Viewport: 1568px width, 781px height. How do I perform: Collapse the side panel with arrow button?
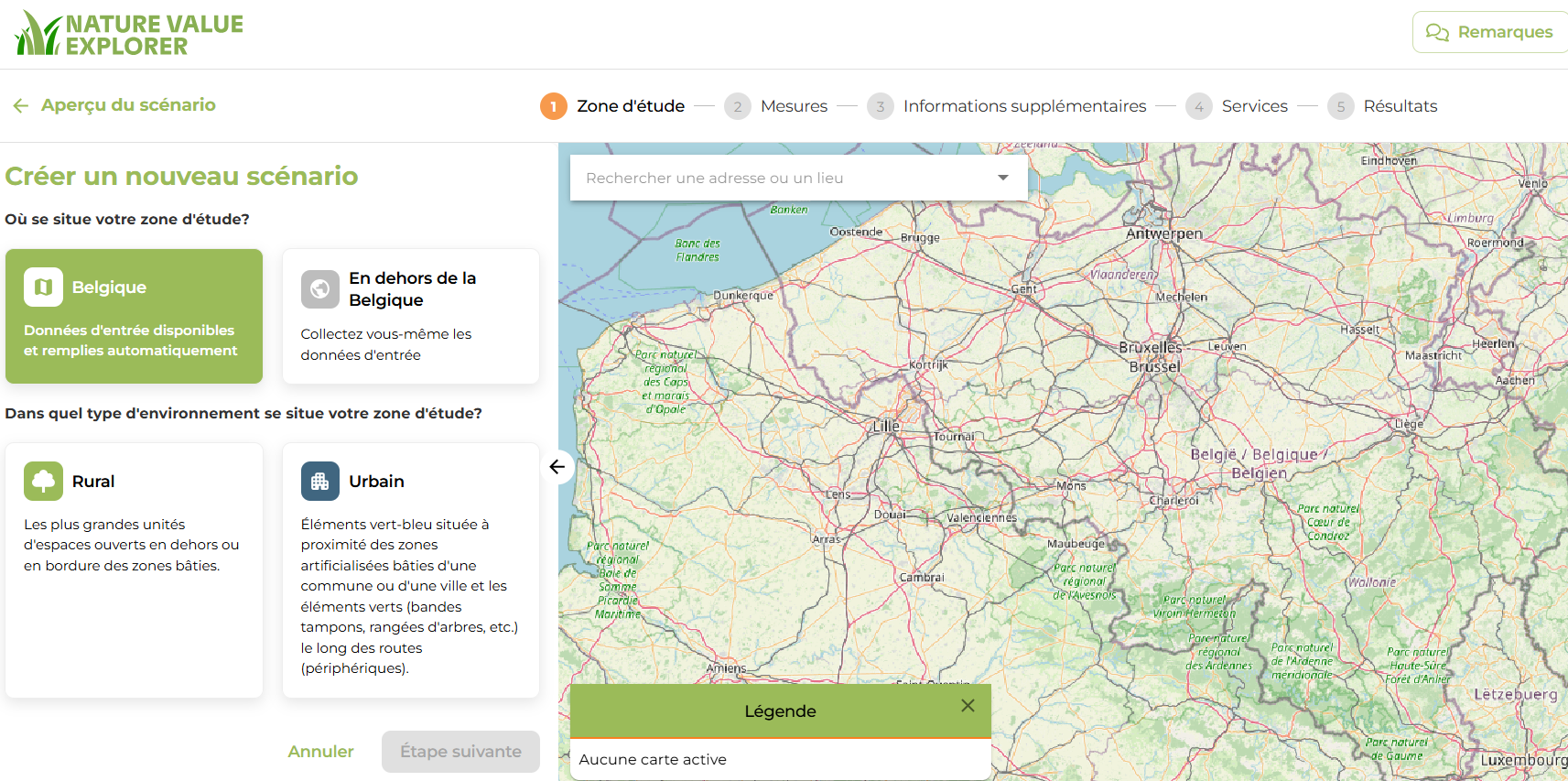(557, 467)
